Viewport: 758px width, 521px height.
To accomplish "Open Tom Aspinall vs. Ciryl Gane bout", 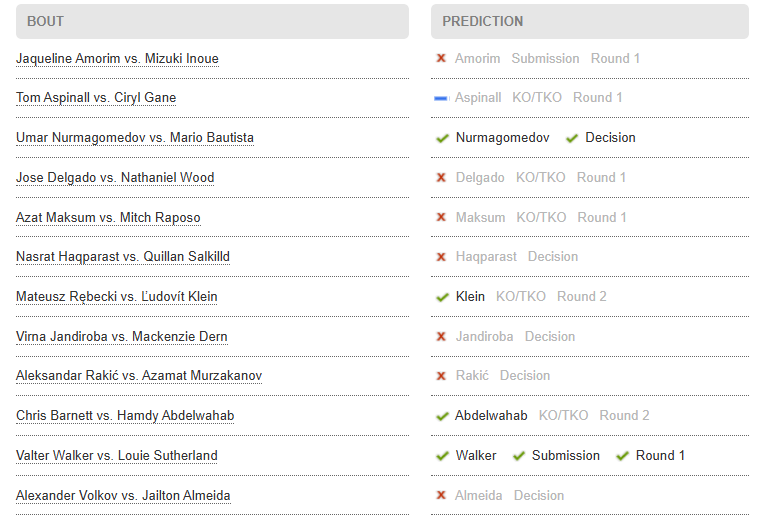I will [x=96, y=98].
